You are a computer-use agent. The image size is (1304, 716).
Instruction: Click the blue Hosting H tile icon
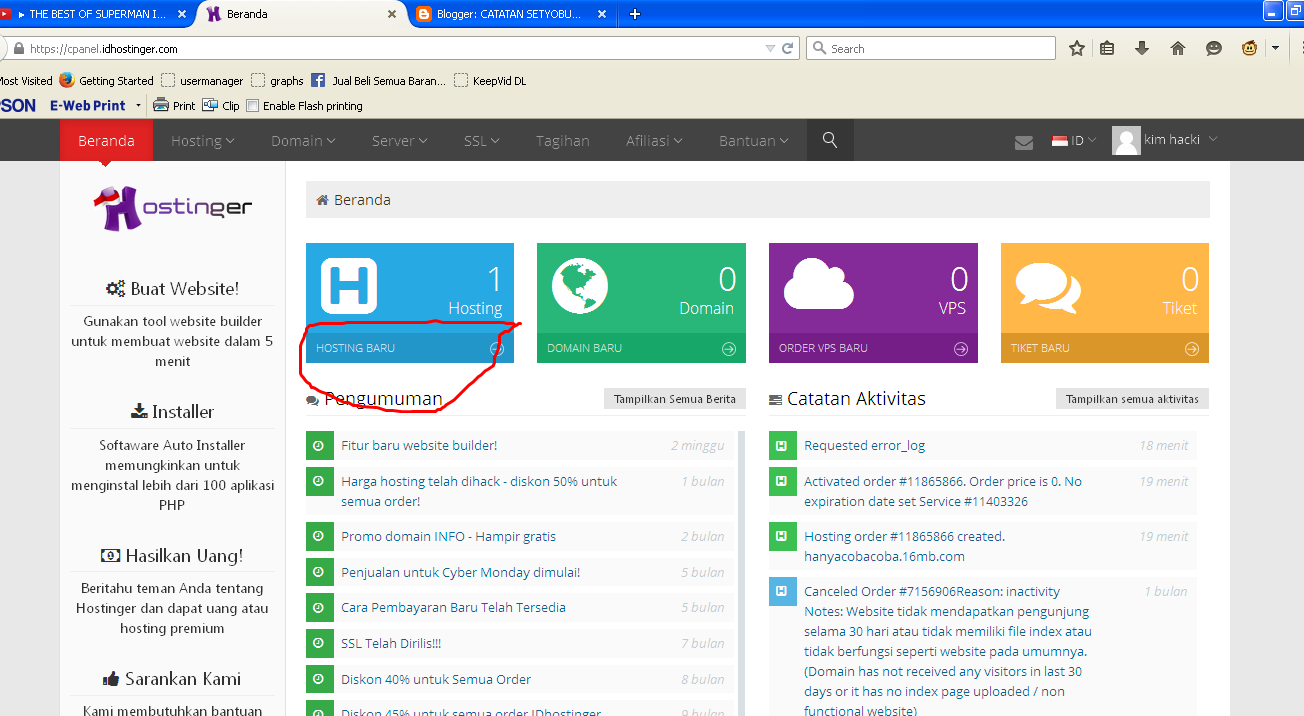coord(349,284)
